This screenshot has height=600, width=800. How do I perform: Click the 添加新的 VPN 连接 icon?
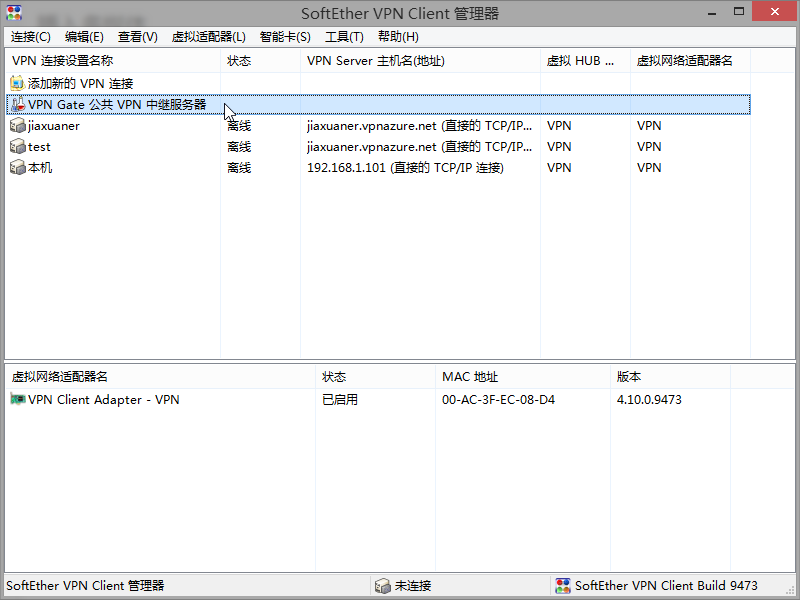click(x=19, y=83)
